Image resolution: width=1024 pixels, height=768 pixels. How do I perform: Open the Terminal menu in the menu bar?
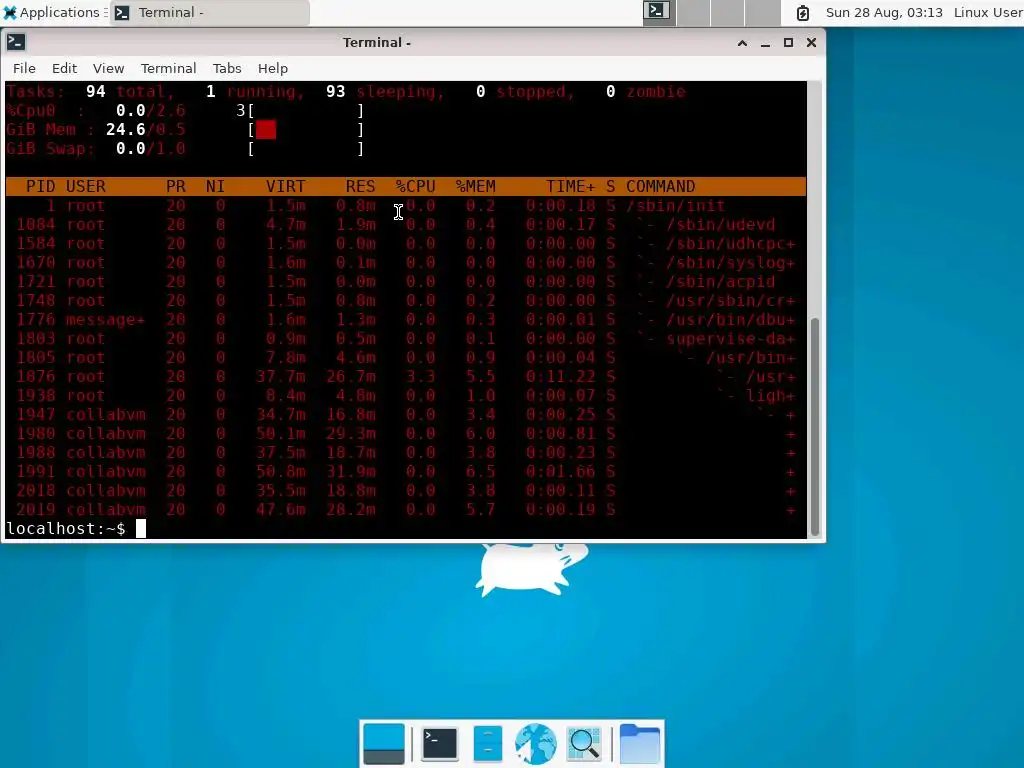click(x=168, y=69)
